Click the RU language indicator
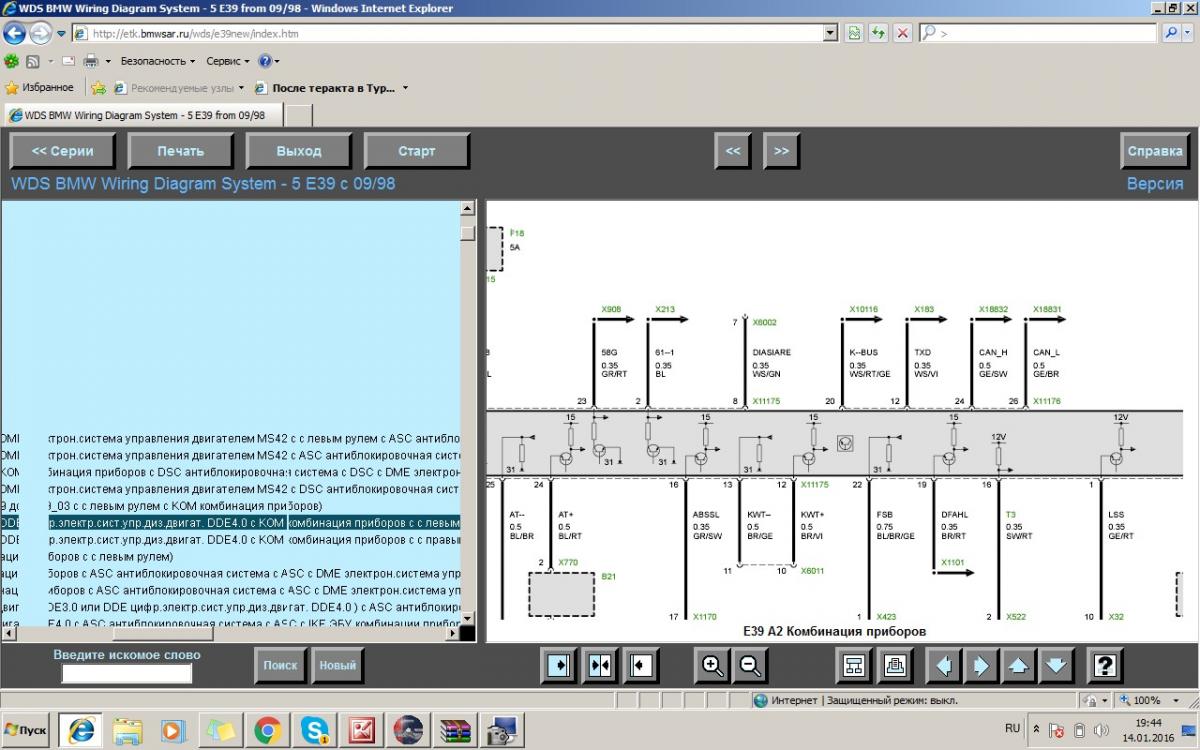The height and width of the screenshot is (750, 1200). click(x=1013, y=729)
